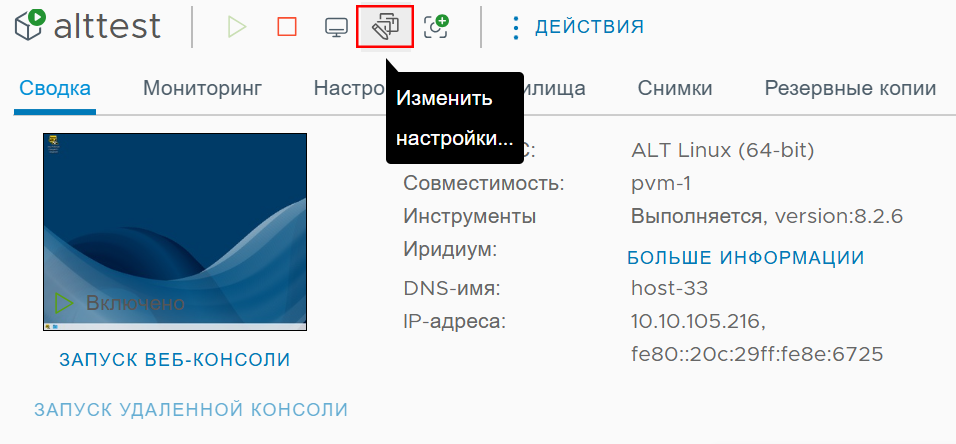This screenshot has height=444, width=956.
Task: Click the alttest virtual machine icon
Action: click(30, 25)
